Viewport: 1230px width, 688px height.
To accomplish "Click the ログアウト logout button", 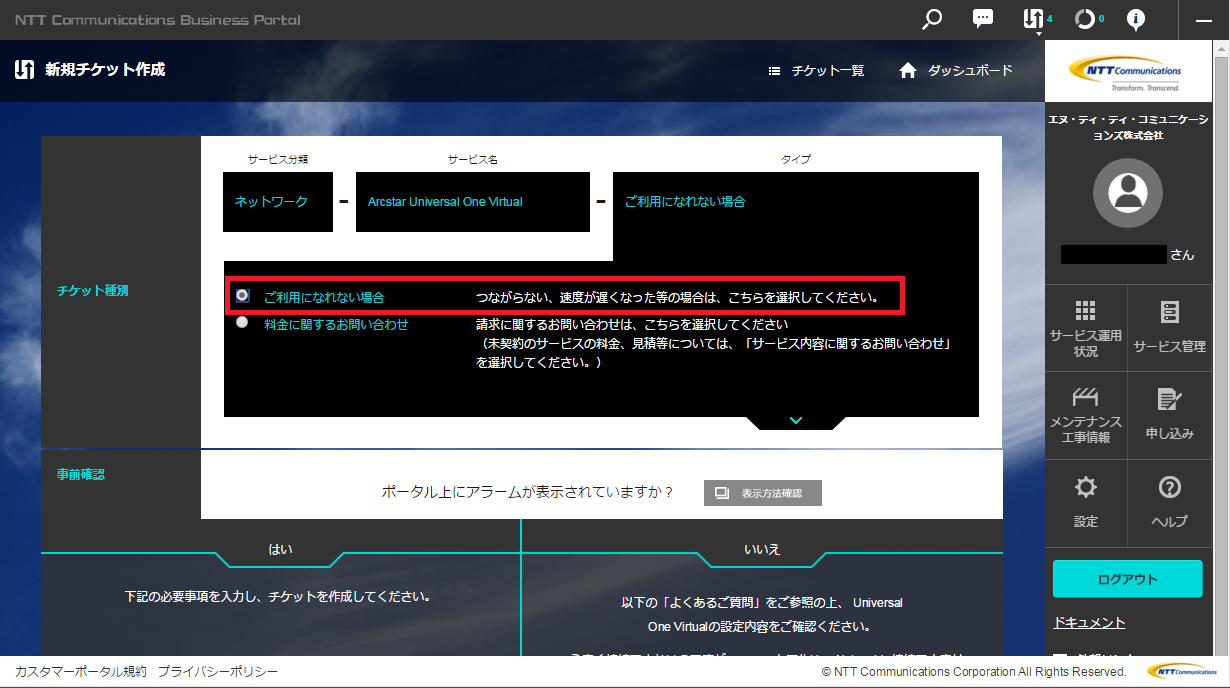I will pos(1127,579).
